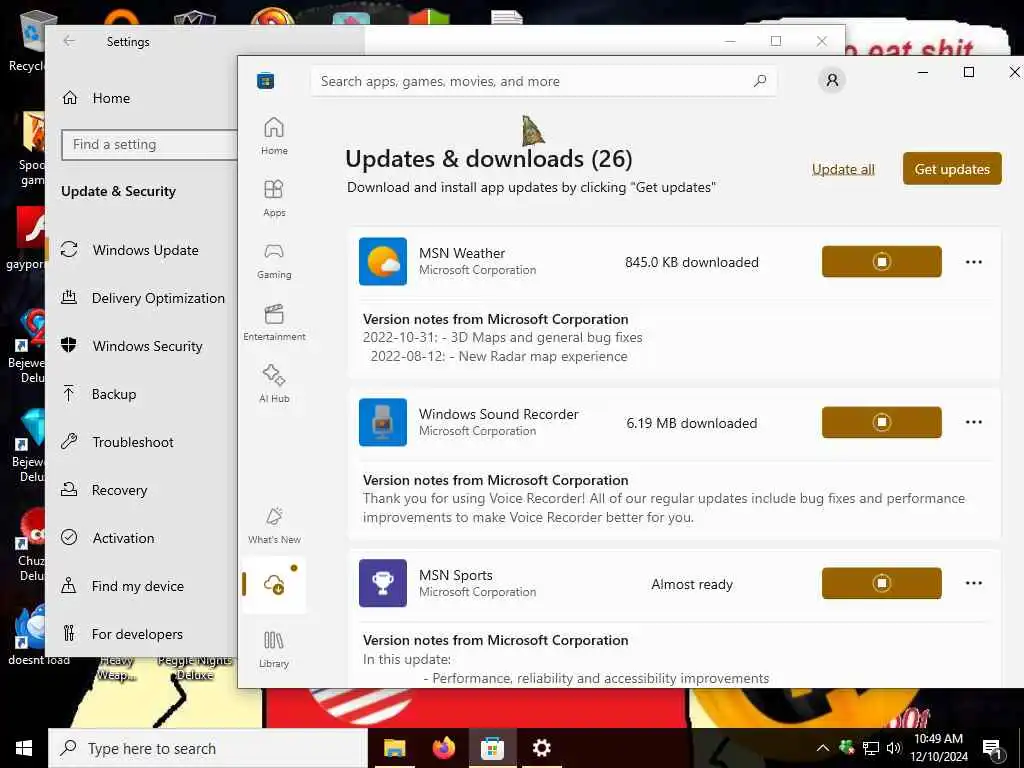The height and width of the screenshot is (768, 1024).
Task: Click the MSN Sports trophy icon
Action: pyautogui.click(x=383, y=583)
